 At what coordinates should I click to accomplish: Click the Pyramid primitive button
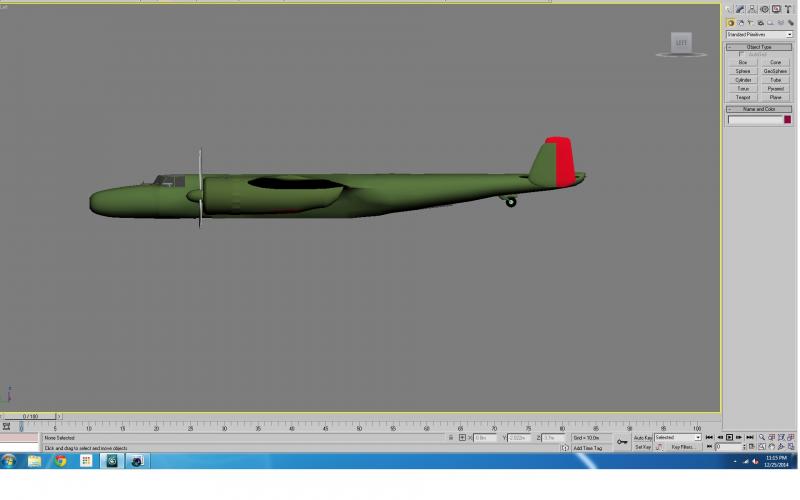point(775,88)
